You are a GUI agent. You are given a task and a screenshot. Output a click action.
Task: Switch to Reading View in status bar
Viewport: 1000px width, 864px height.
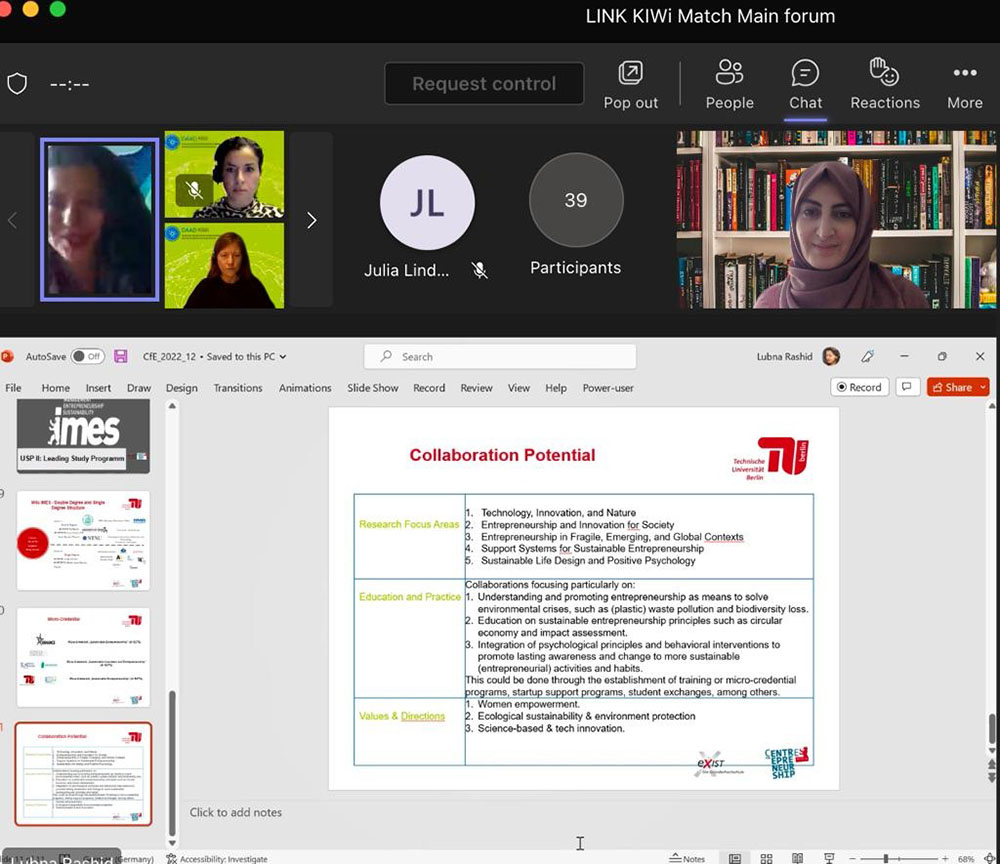[x=797, y=858]
